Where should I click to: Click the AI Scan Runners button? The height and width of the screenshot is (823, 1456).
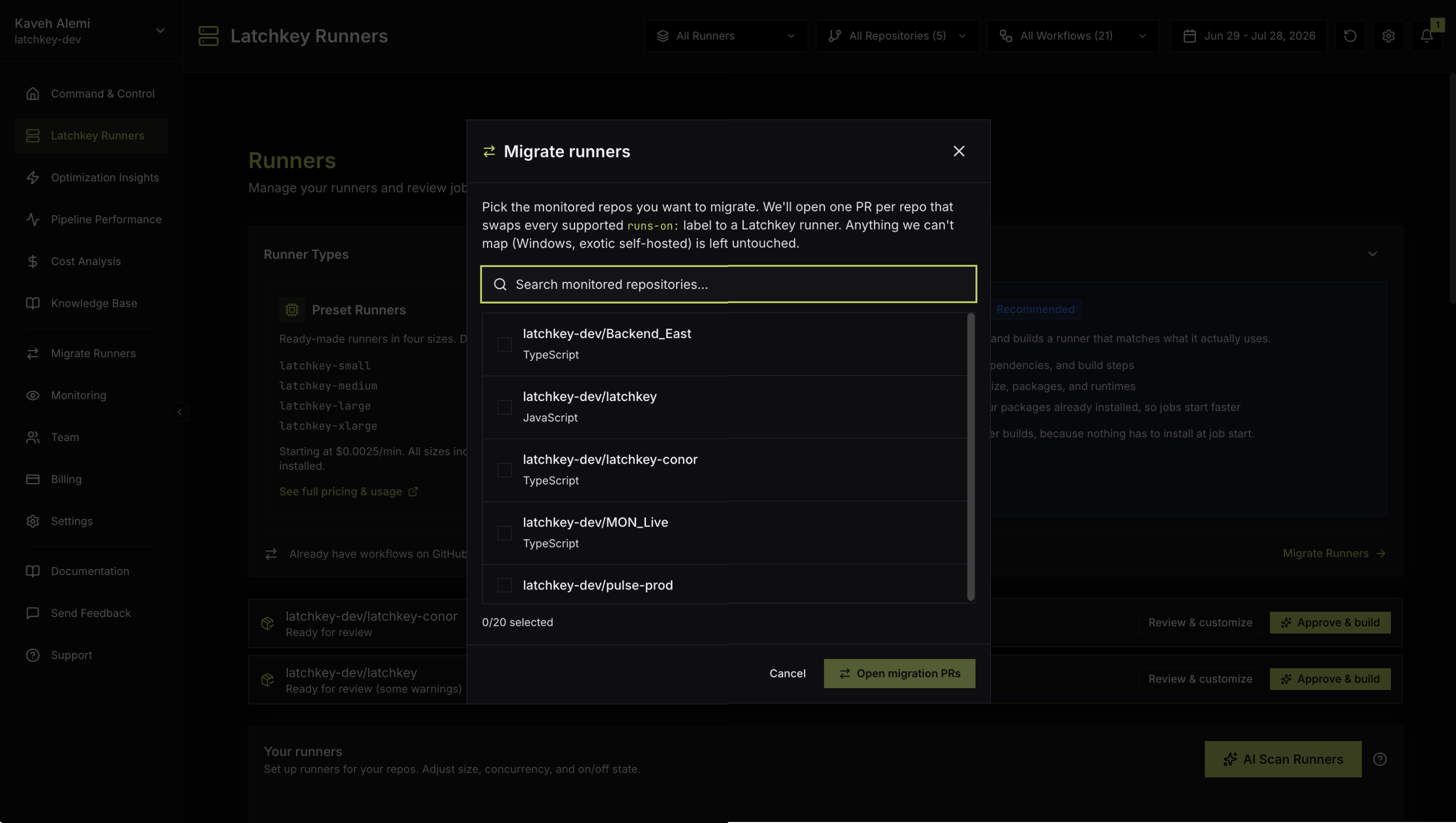(1282, 758)
